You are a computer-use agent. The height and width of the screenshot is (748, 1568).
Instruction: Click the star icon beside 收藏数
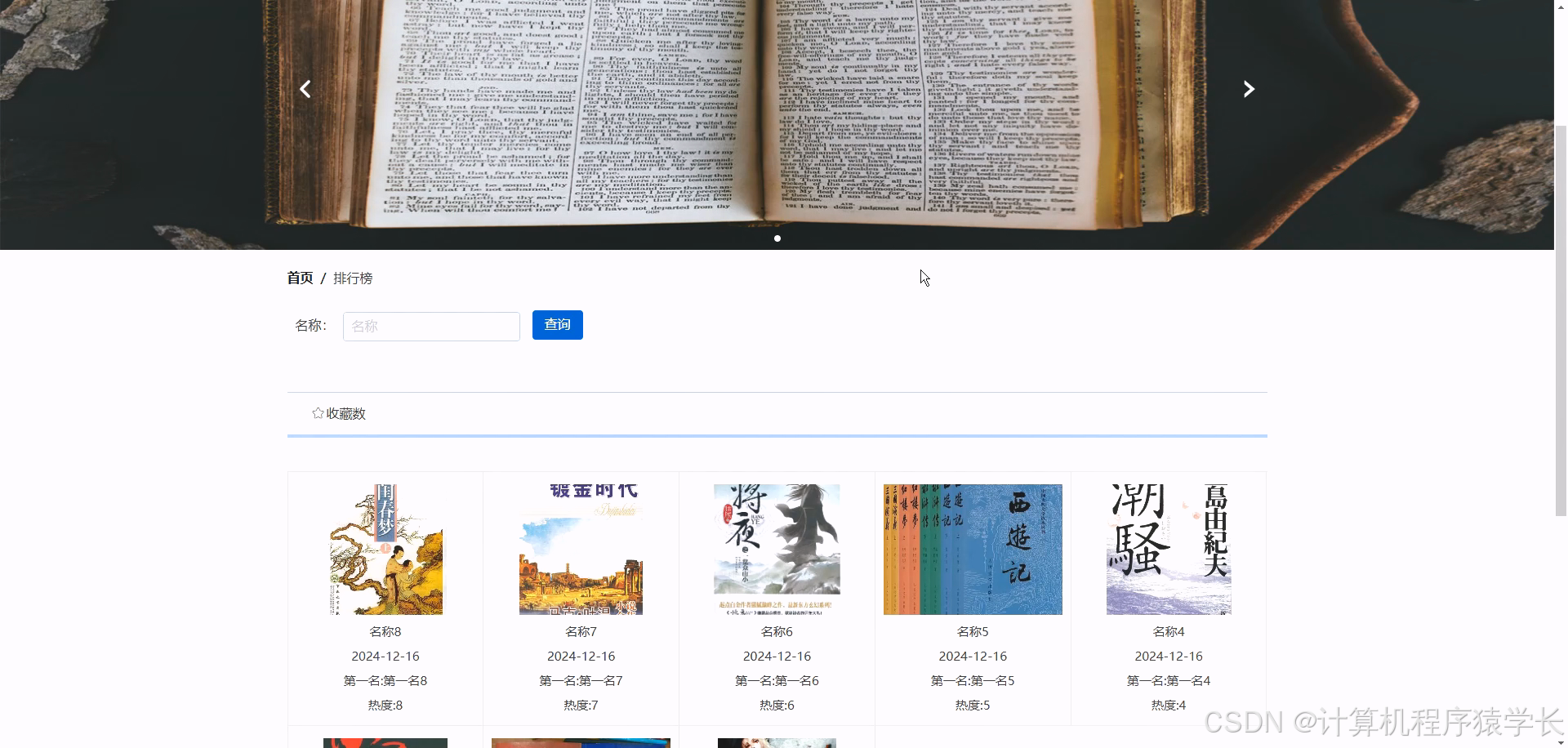point(317,413)
